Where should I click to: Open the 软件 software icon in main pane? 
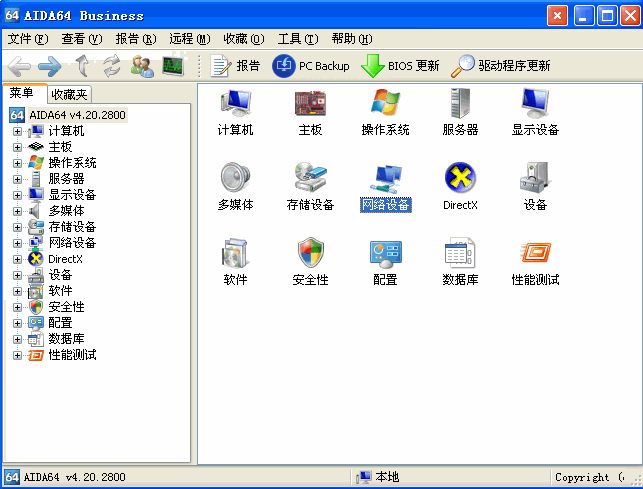tap(235, 262)
